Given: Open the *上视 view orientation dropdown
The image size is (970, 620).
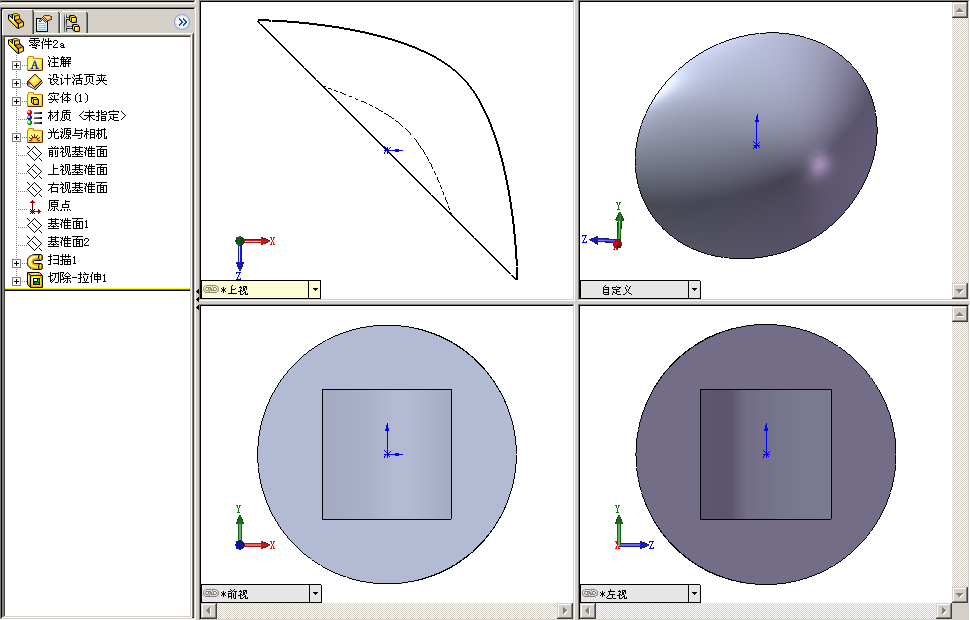Looking at the screenshot, I should tap(315, 290).
